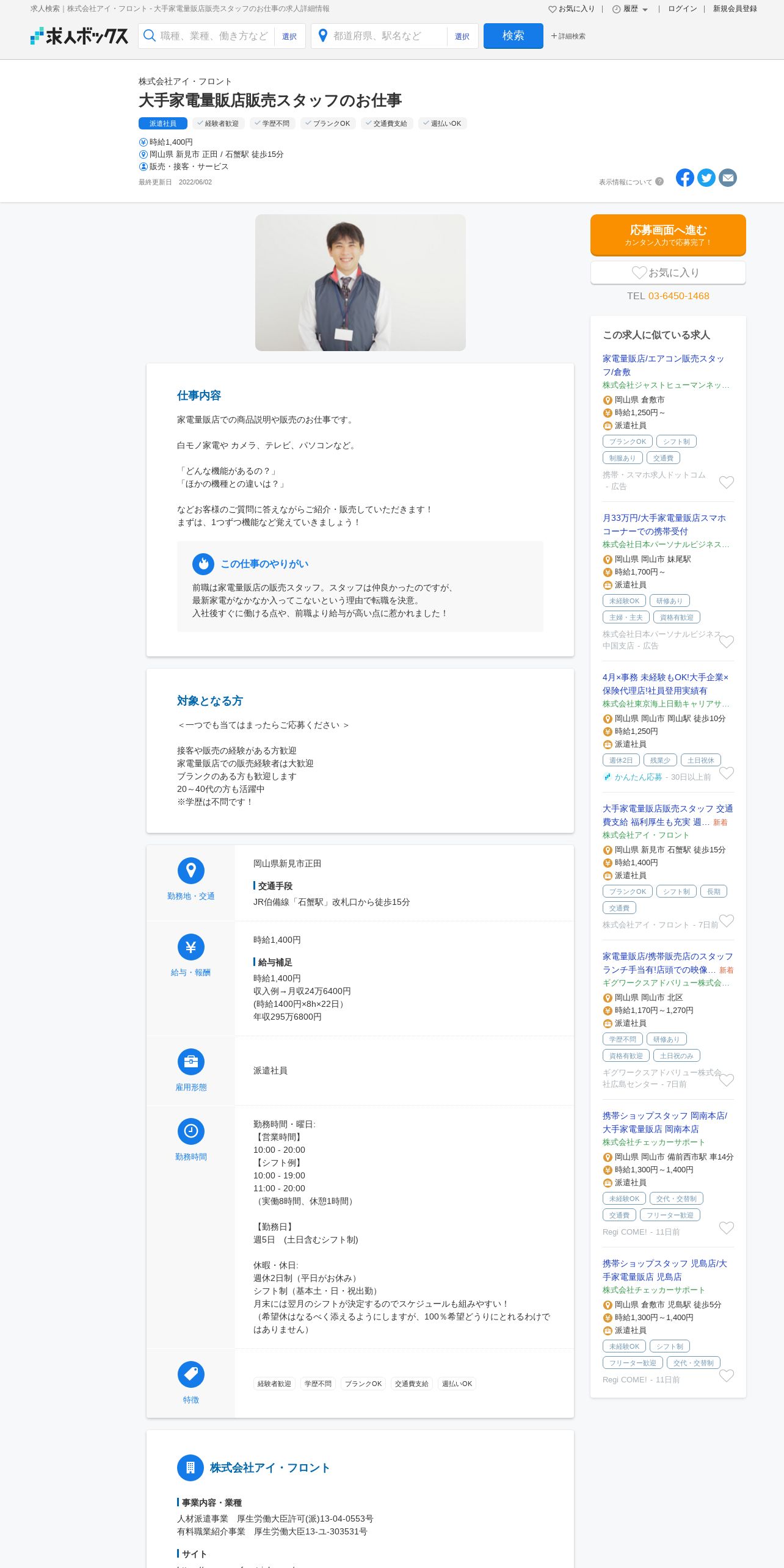Click the 土日祝休 tag in 4月×事務 job
The width and height of the screenshot is (784, 1568).
tap(701, 760)
